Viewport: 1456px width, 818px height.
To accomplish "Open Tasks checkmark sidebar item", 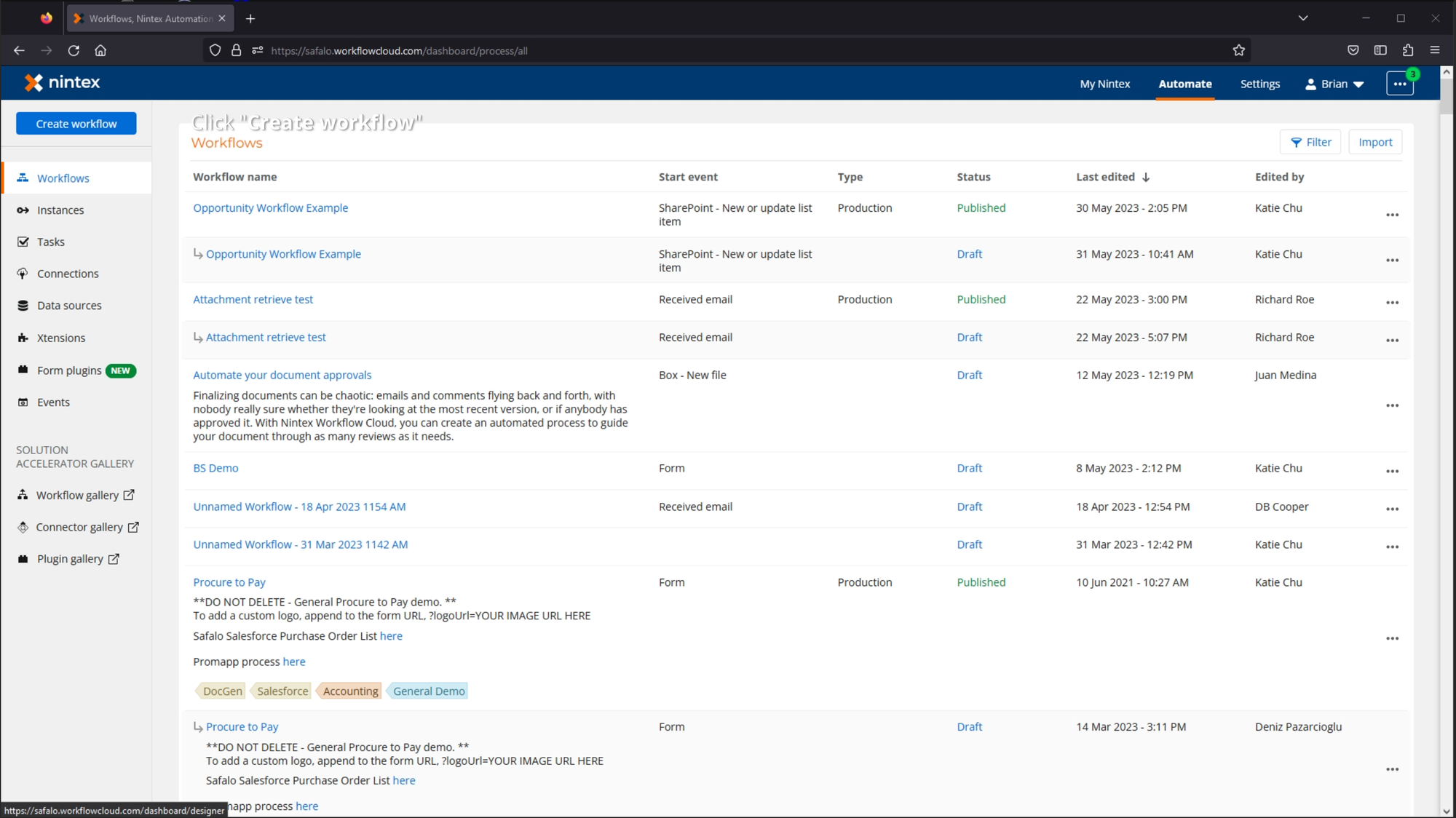I will coord(50,242).
